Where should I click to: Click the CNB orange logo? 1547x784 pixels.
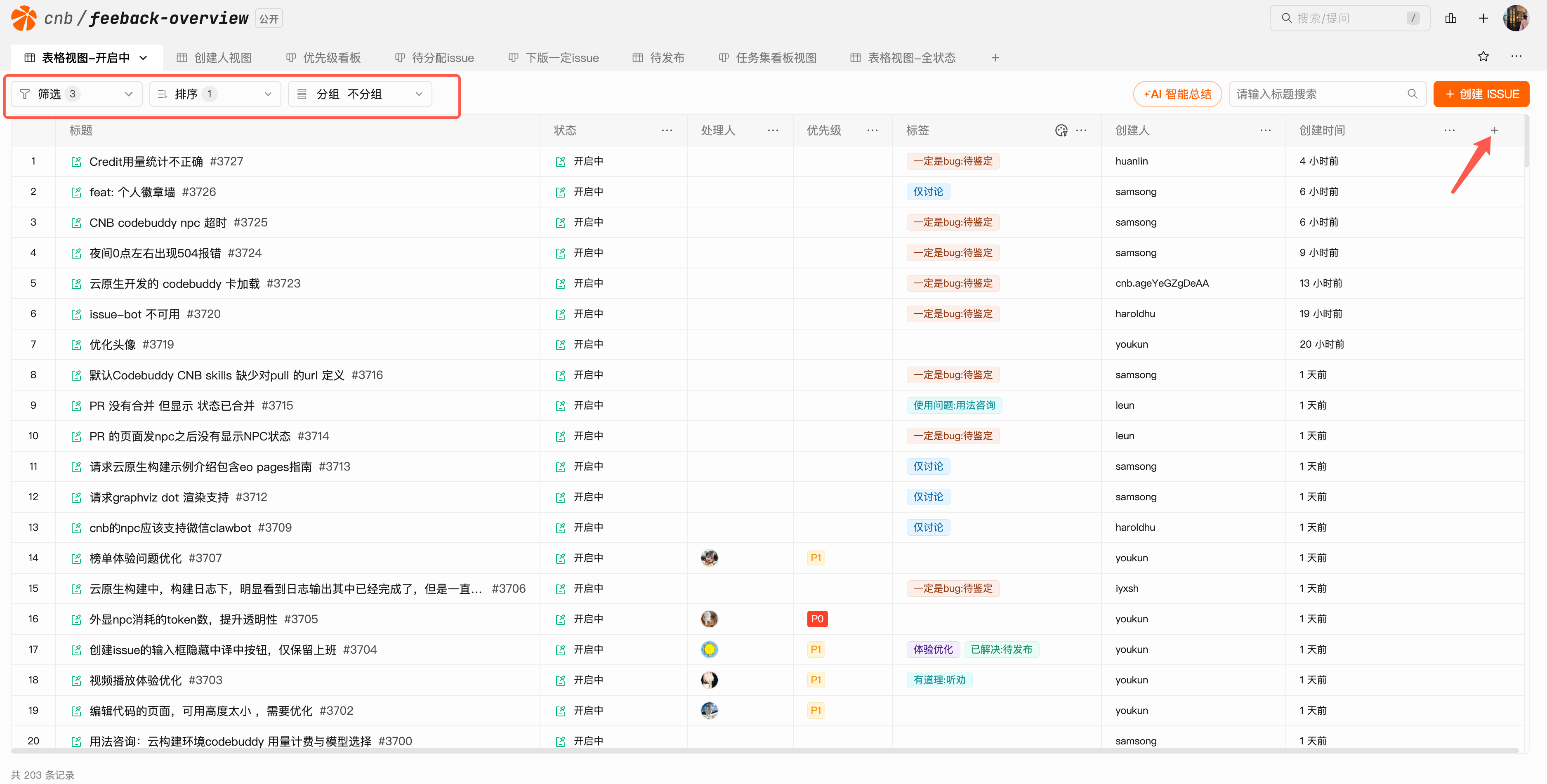click(24, 18)
